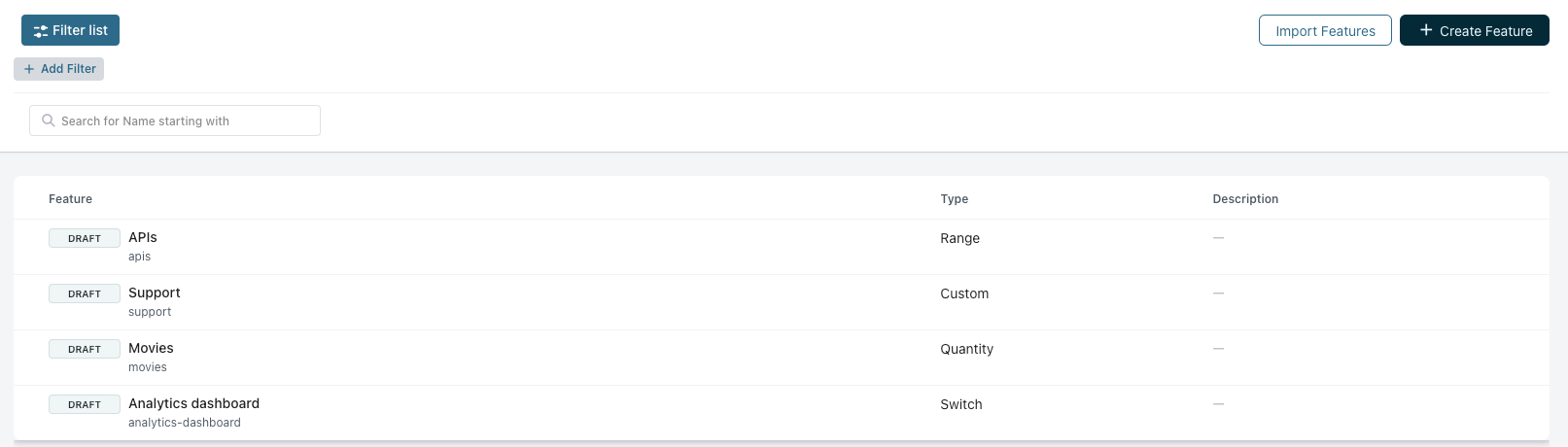Screen dimensions: 1568x447
Task: Click the plus icon in Create Feature
Action: [1425, 31]
